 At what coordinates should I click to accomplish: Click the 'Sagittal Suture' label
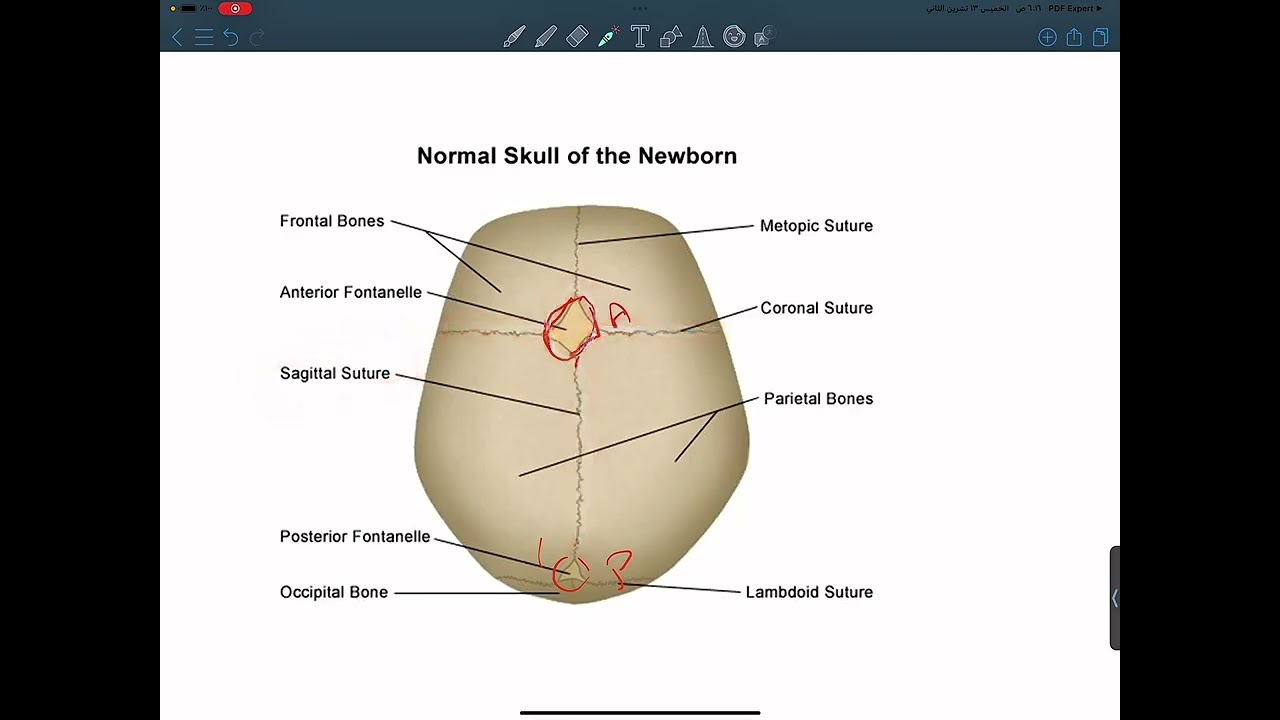pyautogui.click(x=335, y=373)
